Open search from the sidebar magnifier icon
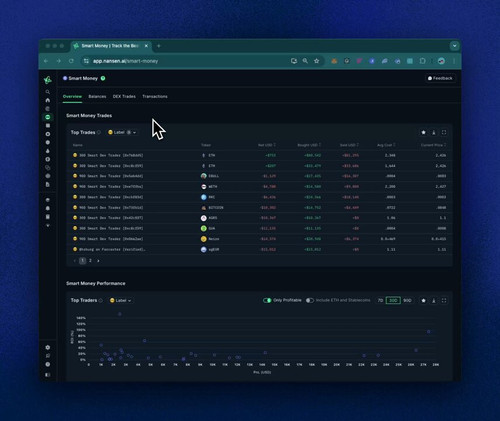The width and height of the screenshot is (500, 421). [x=48, y=92]
